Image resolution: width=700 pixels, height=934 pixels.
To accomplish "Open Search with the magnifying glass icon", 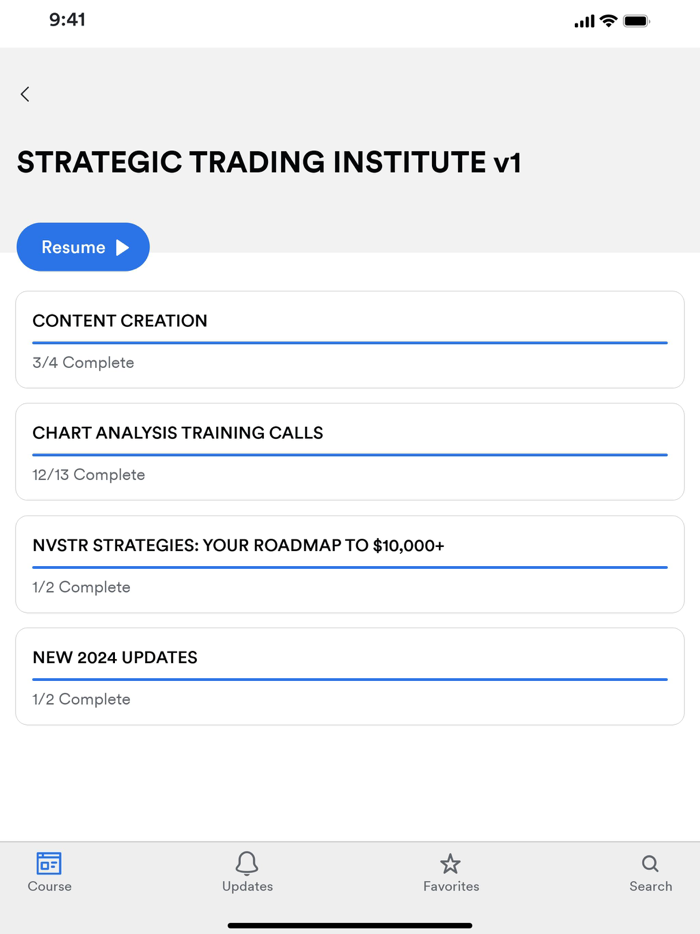I will [x=651, y=864].
